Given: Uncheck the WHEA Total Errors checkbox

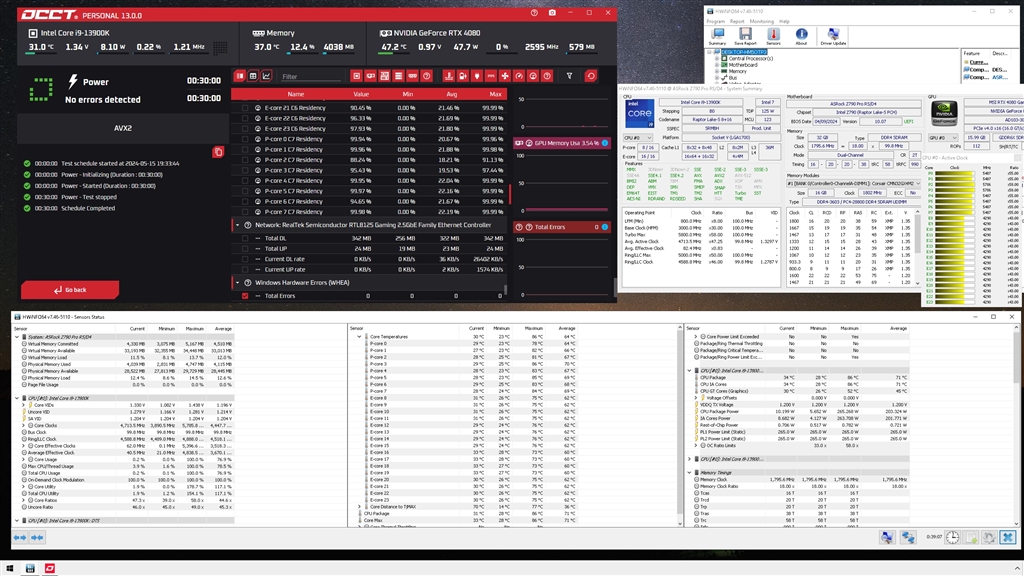Looking at the screenshot, I should tap(246, 296).
